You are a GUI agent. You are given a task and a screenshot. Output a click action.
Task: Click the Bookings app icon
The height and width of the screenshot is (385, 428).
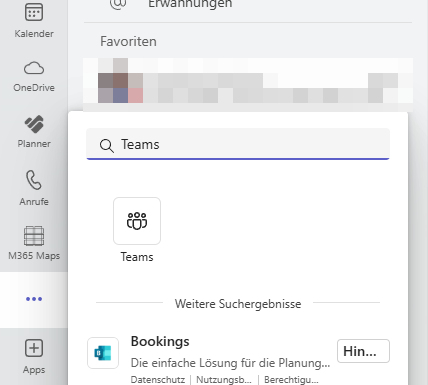click(x=103, y=353)
